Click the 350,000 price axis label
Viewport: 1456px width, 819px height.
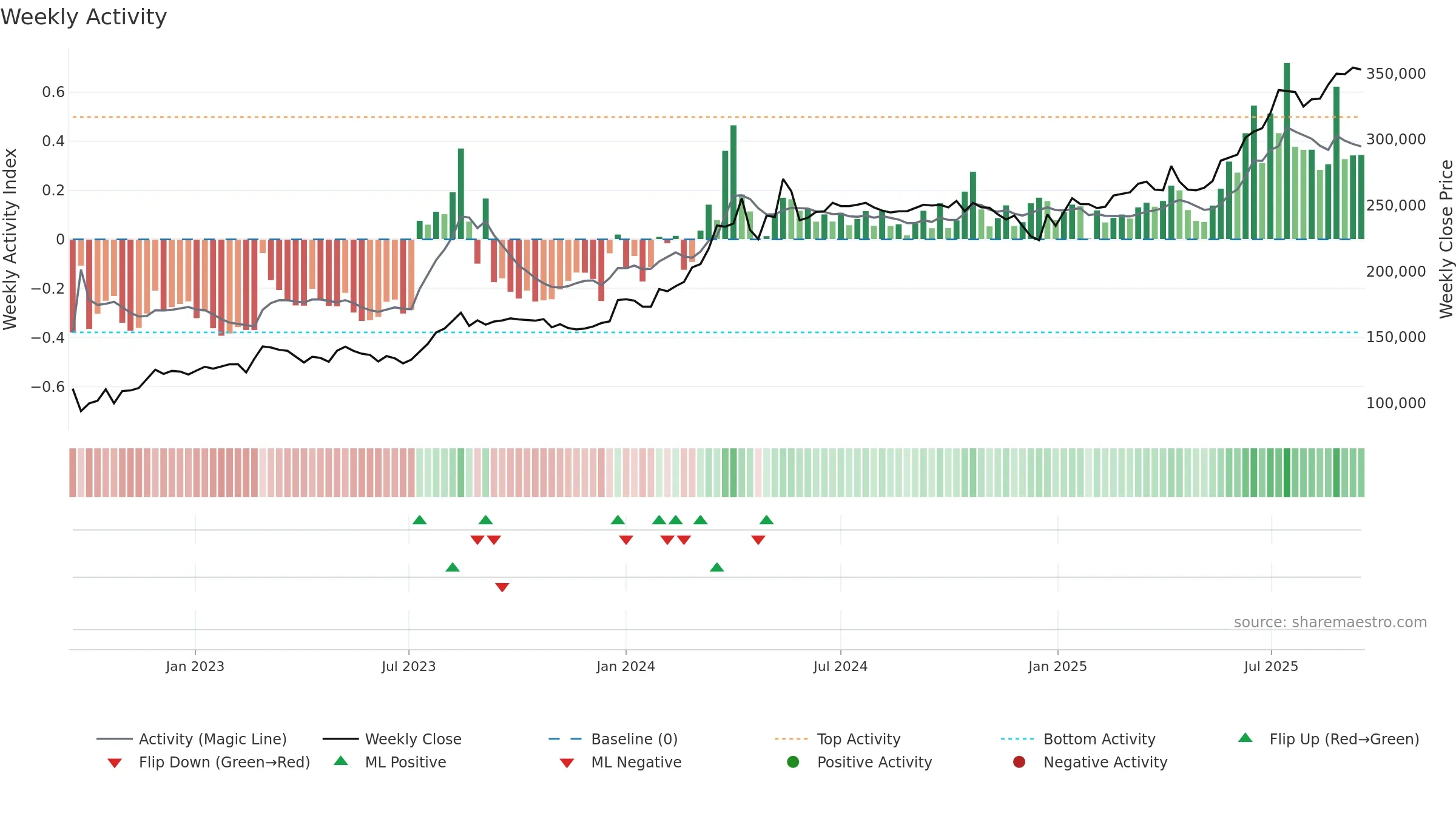click(1396, 74)
